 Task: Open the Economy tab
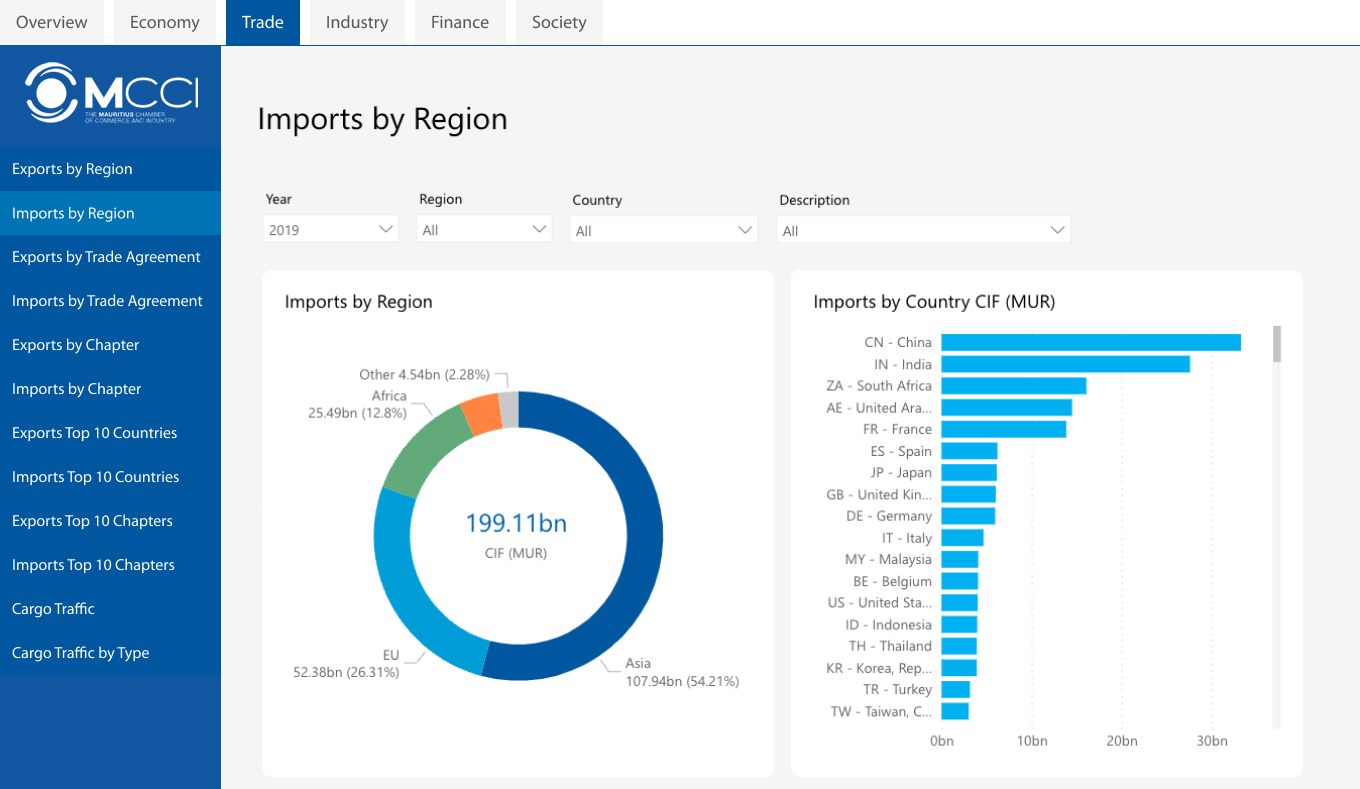point(164,22)
